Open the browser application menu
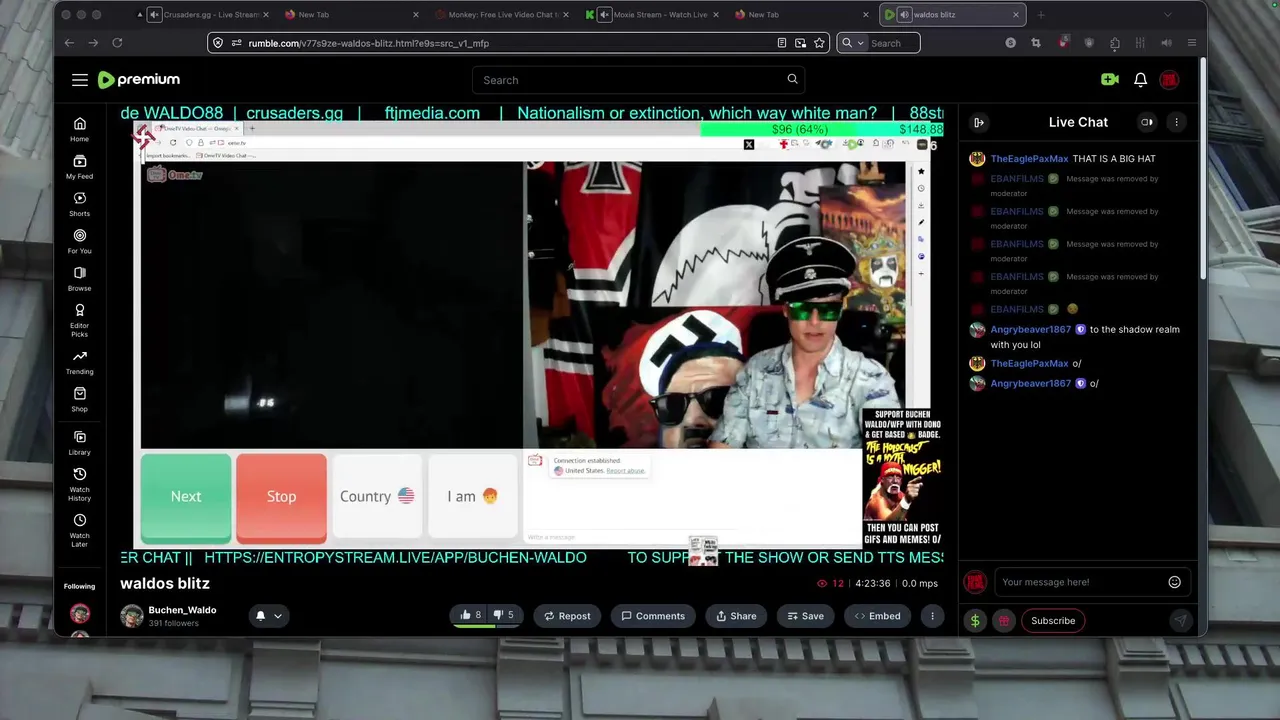1280x720 pixels. pyautogui.click(x=1192, y=43)
